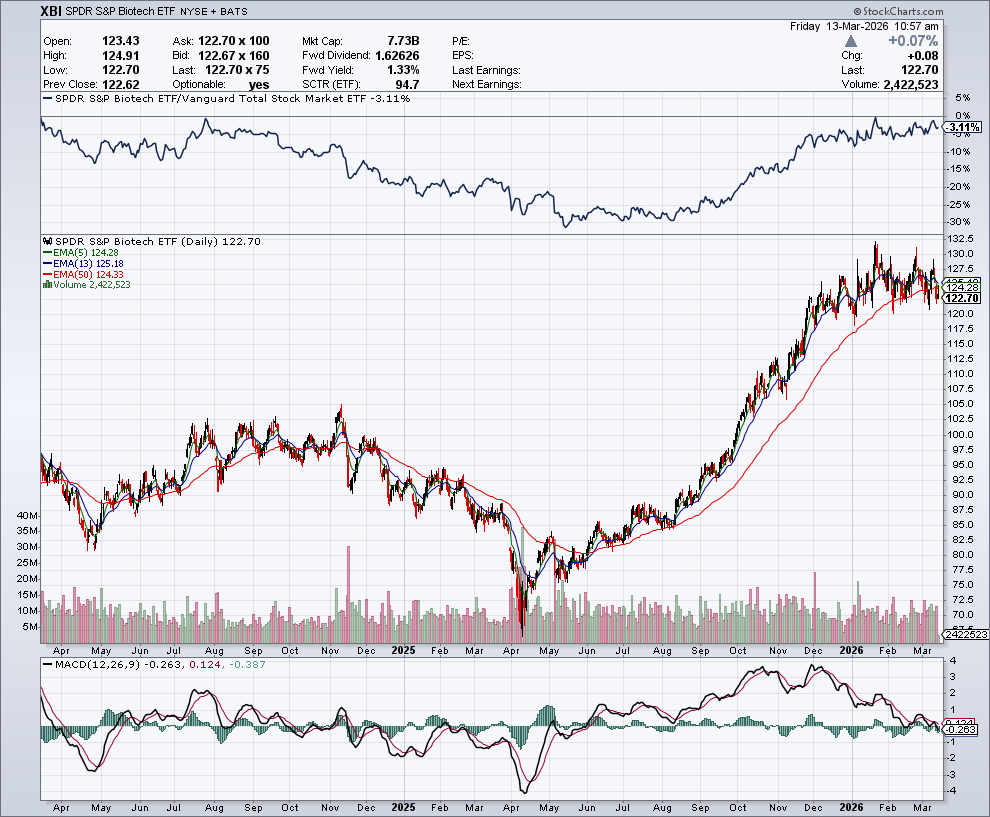Click the P/E: label
This screenshot has width=990, height=817.
[461, 41]
